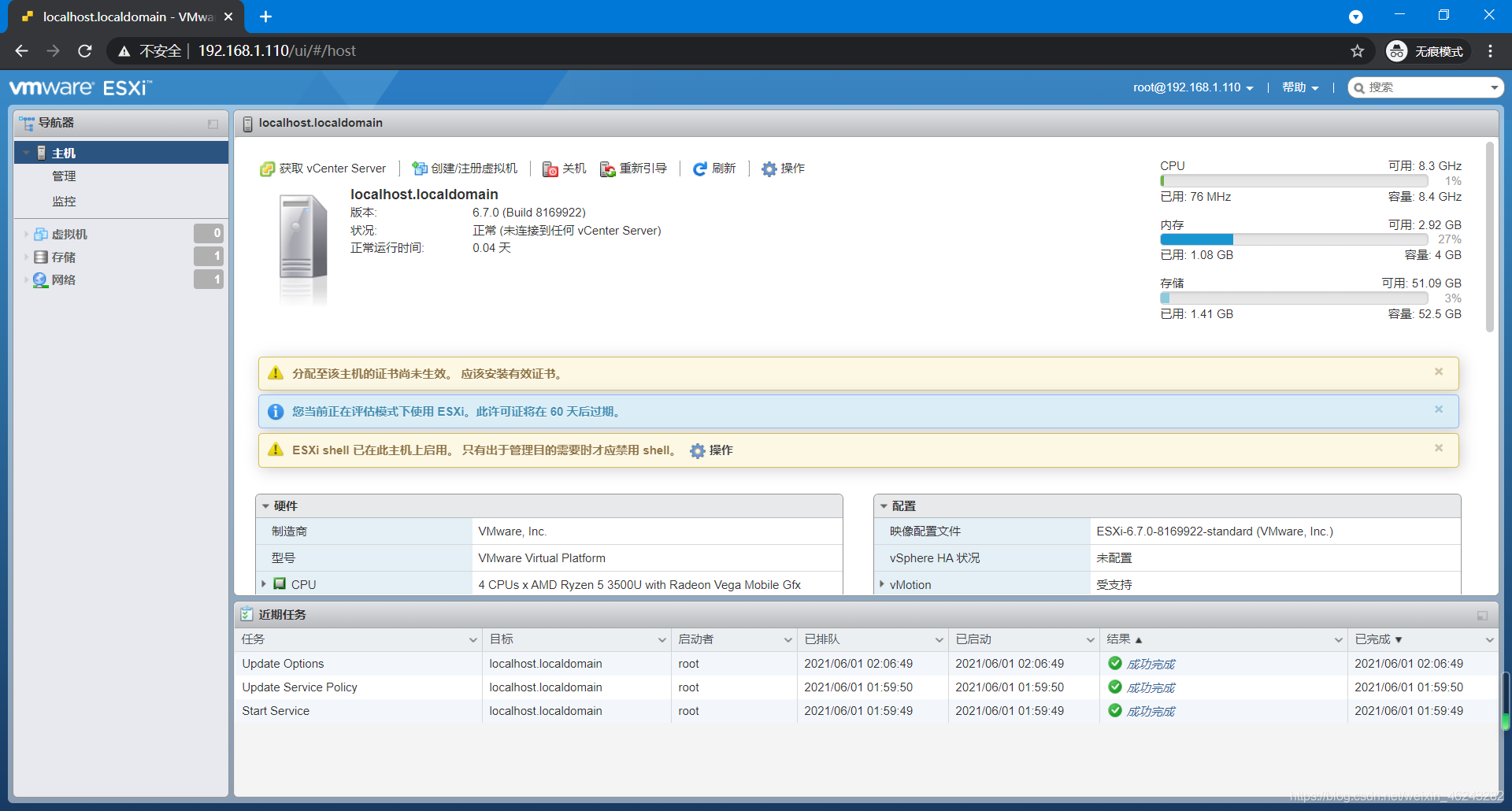This screenshot has width=1512, height=811.
Task: Click the actions (操作) gear icon in toolbar
Action: pyautogui.click(x=769, y=168)
